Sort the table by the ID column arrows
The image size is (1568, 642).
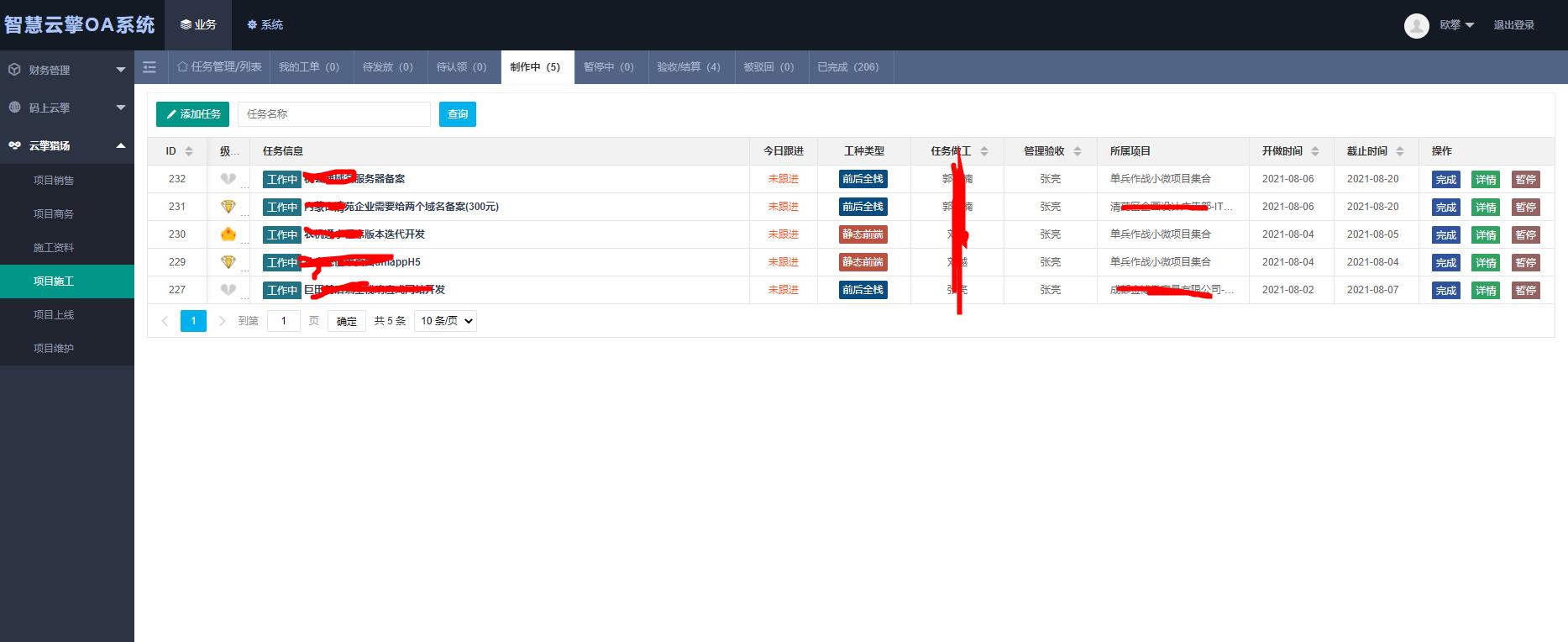click(189, 151)
